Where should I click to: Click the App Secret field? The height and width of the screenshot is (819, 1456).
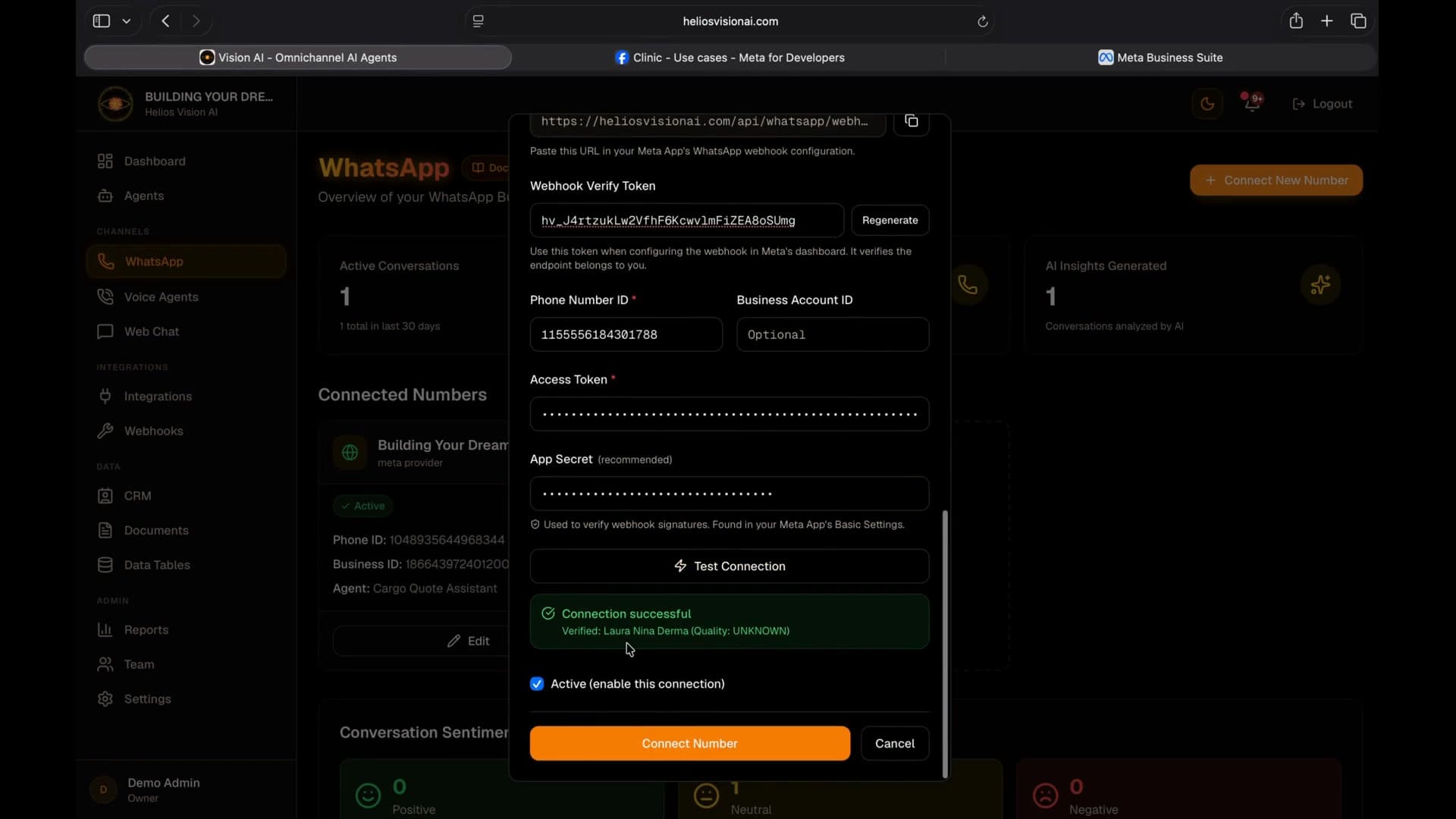(729, 494)
